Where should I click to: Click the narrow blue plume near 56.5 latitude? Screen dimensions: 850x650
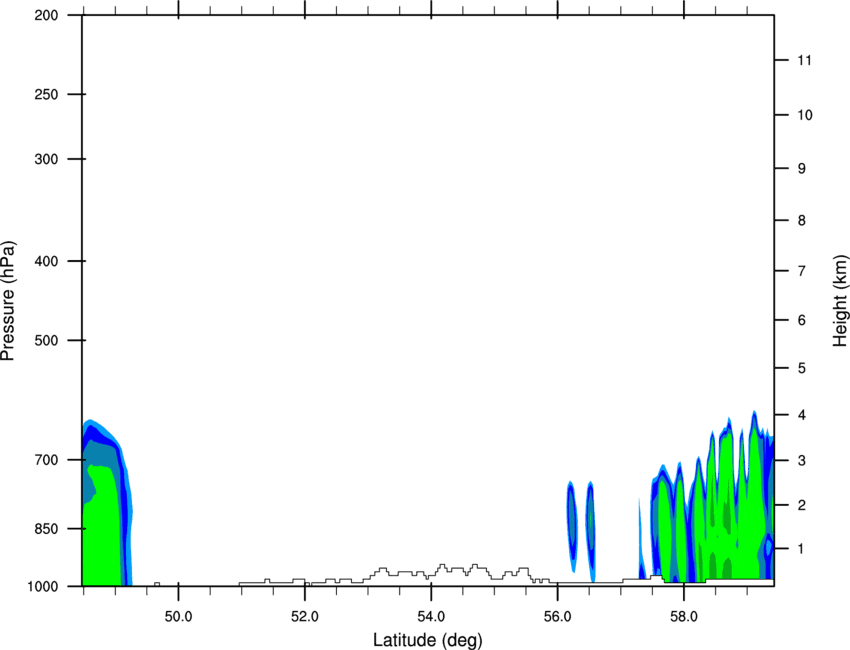[x=590, y=531]
